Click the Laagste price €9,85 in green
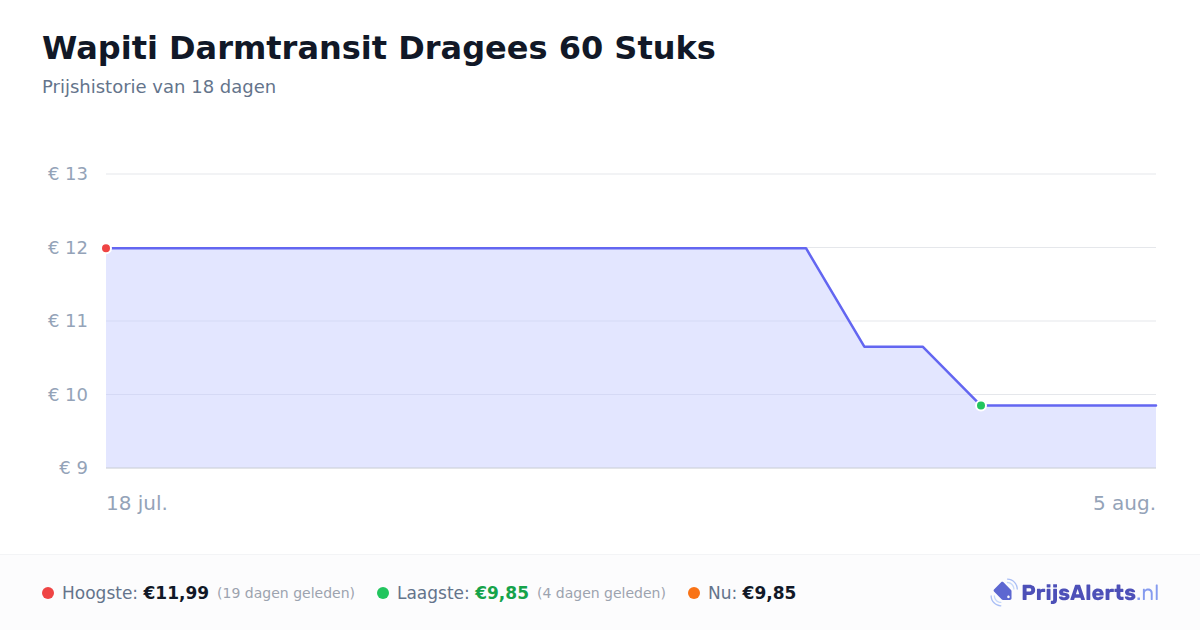Image resolution: width=1200 pixels, height=630 pixels. tap(502, 593)
